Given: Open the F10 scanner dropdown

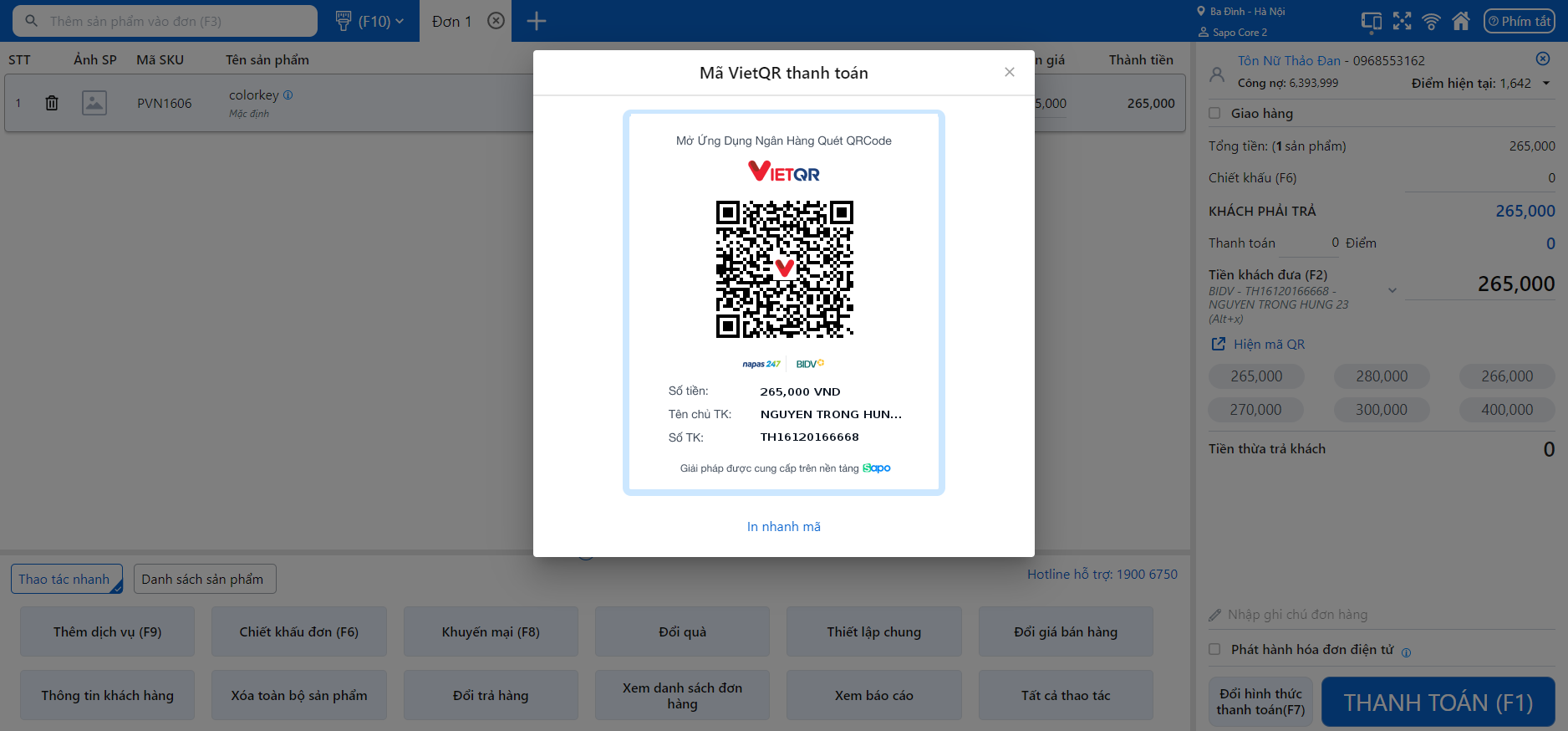Looking at the screenshot, I should [x=369, y=21].
